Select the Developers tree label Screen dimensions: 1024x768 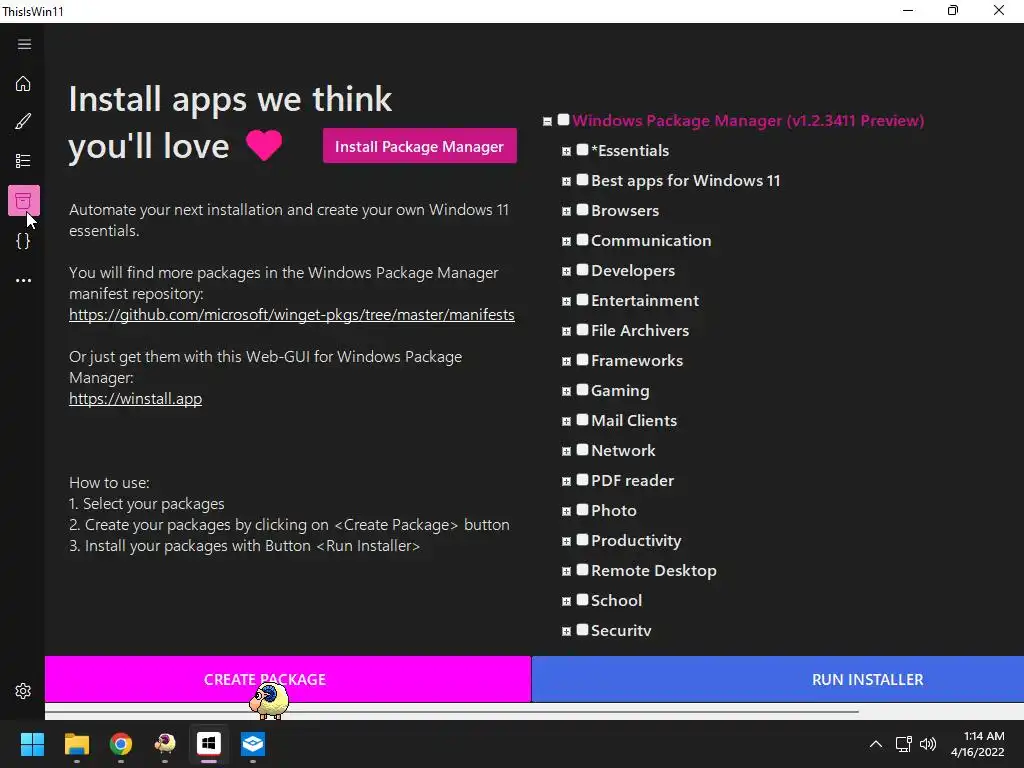point(633,270)
